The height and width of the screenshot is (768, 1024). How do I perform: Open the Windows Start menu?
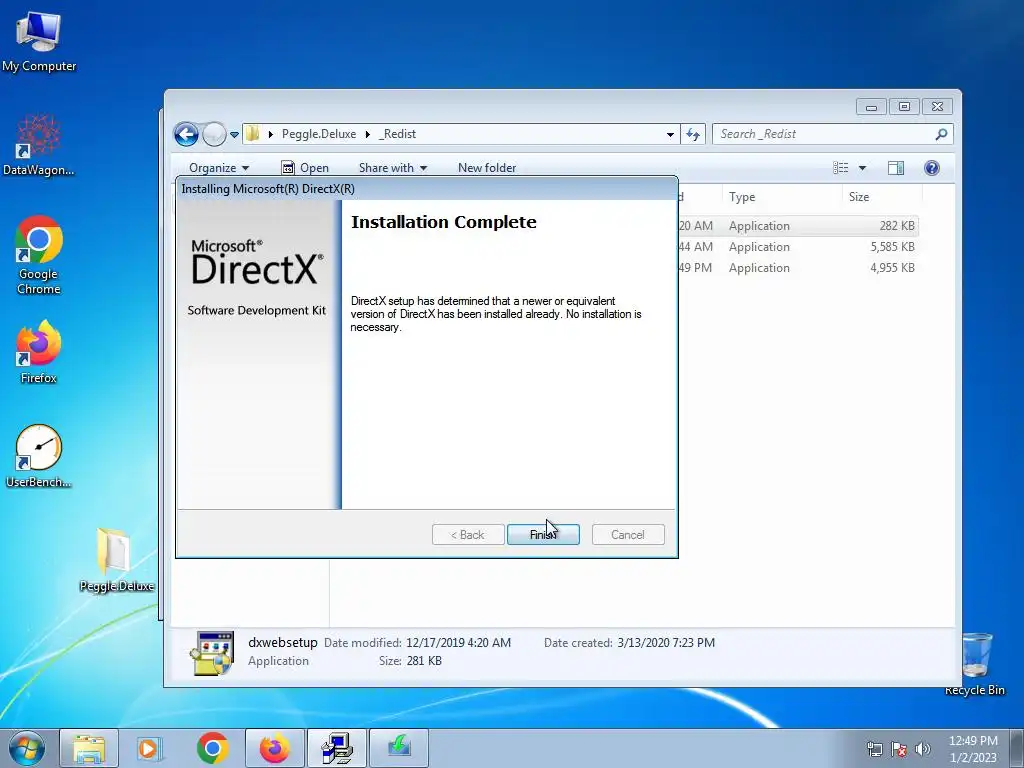(26, 748)
